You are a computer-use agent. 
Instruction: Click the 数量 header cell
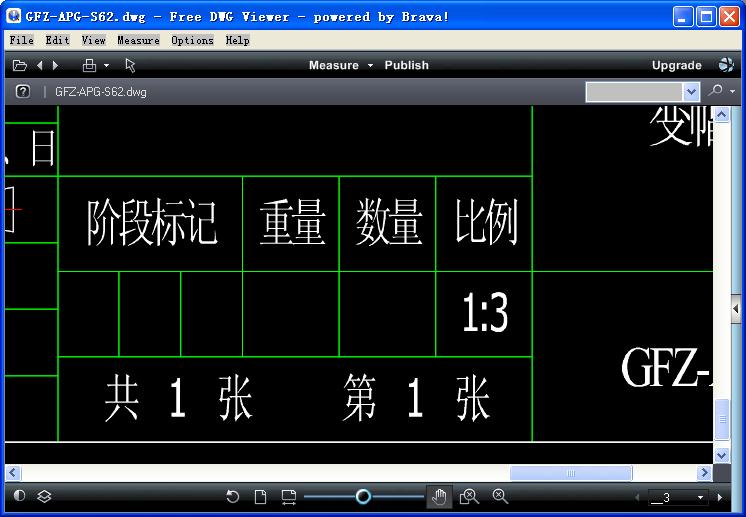[389, 223]
